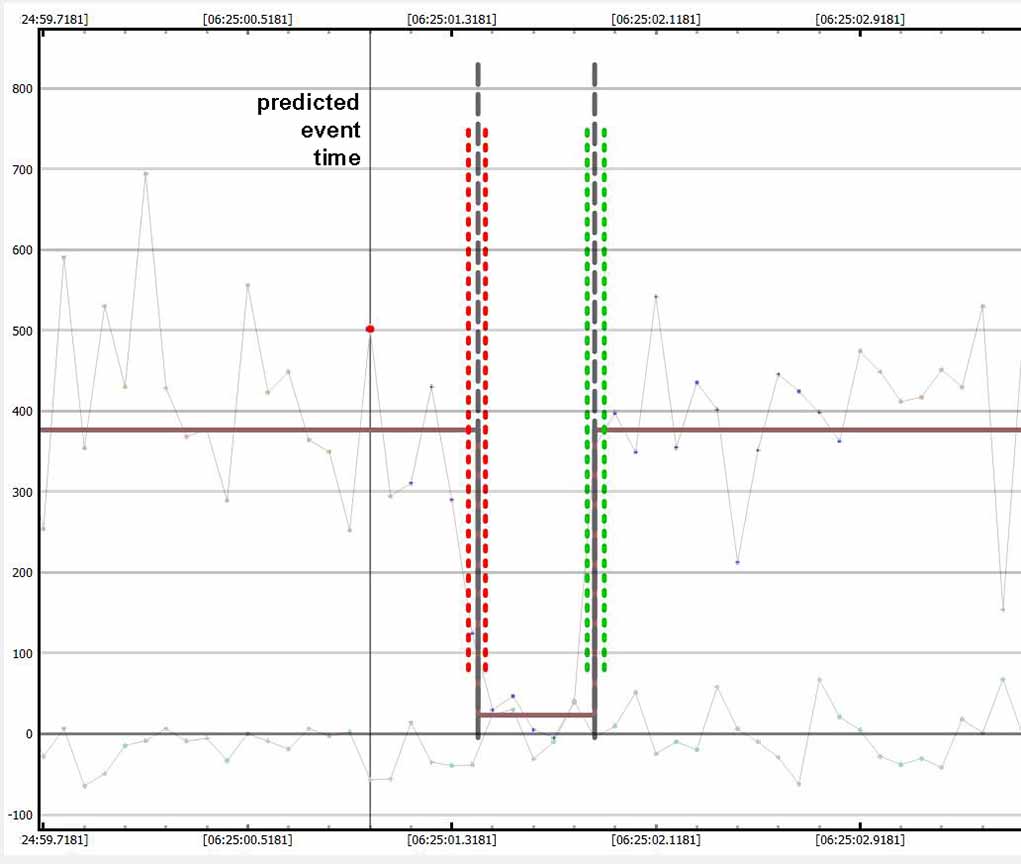The width and height of the screenshot is (1021, 864).
Task: Click the 'predicted event time' text label
Action: [x=308, y=130]
